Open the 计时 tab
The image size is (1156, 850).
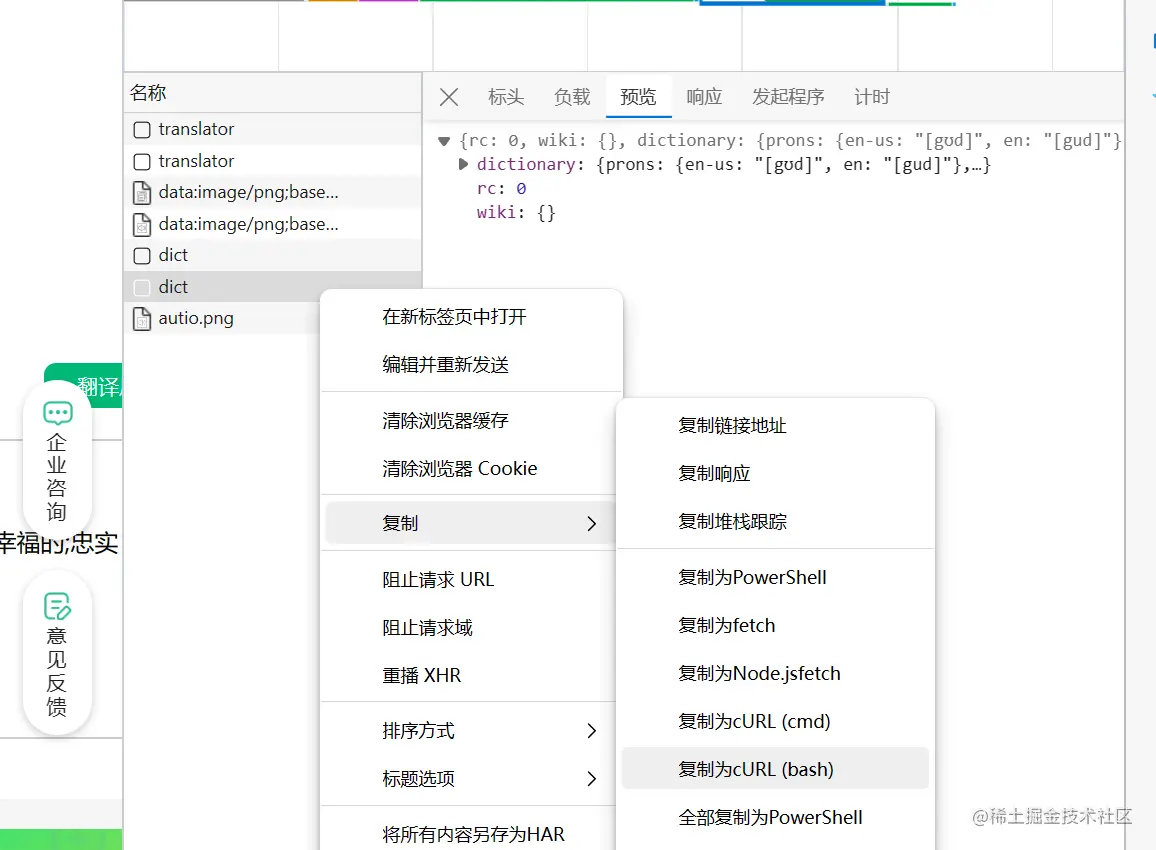(x=872, y=97)
